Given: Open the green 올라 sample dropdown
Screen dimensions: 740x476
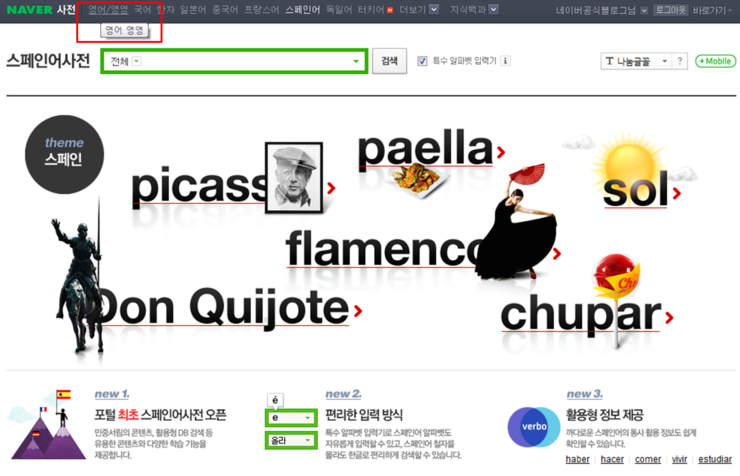Looking at the screenshot, I should pyautogui.click(x=291, y=440).
